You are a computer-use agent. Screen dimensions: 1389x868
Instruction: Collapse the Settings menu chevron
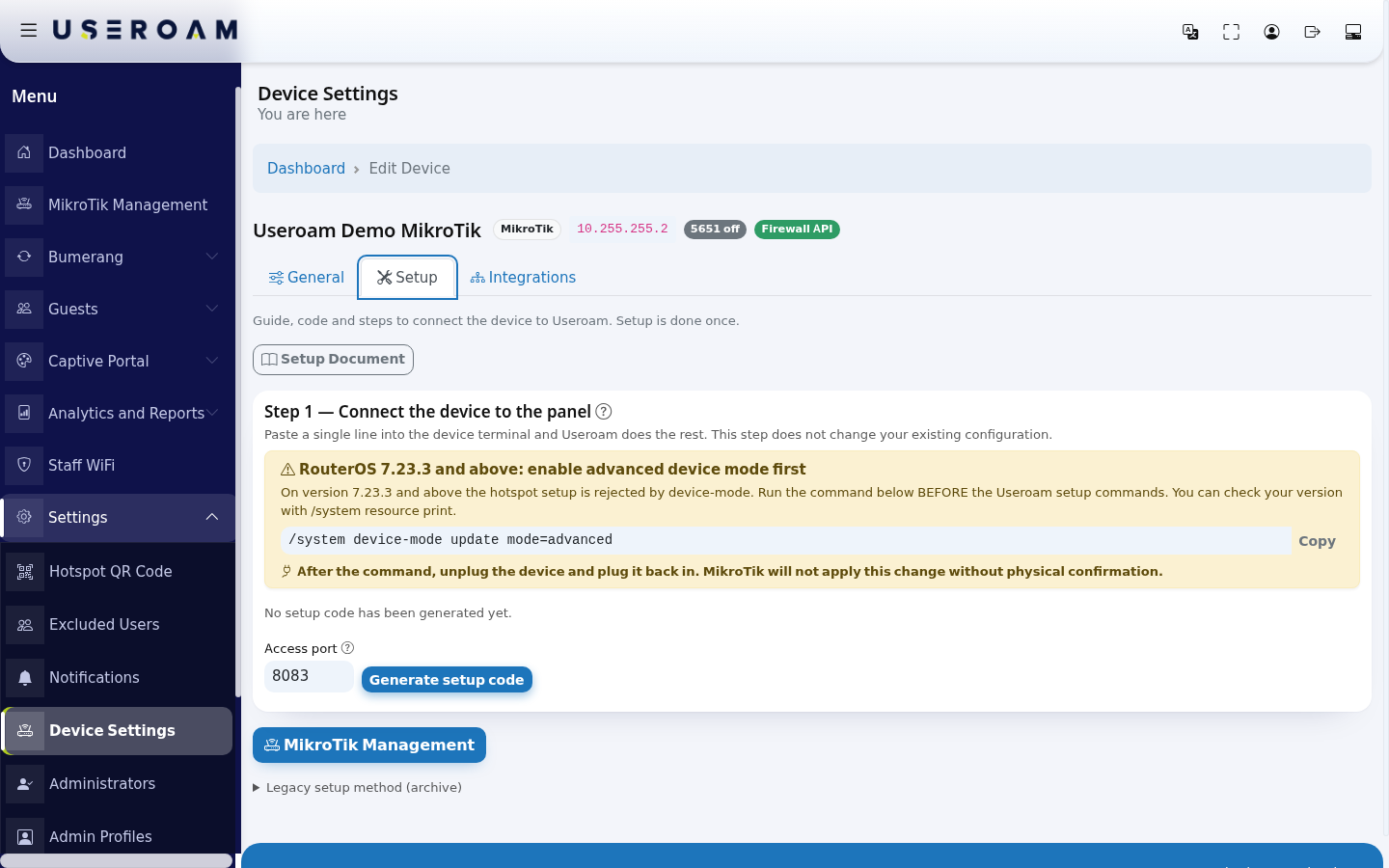click(212, 517)
